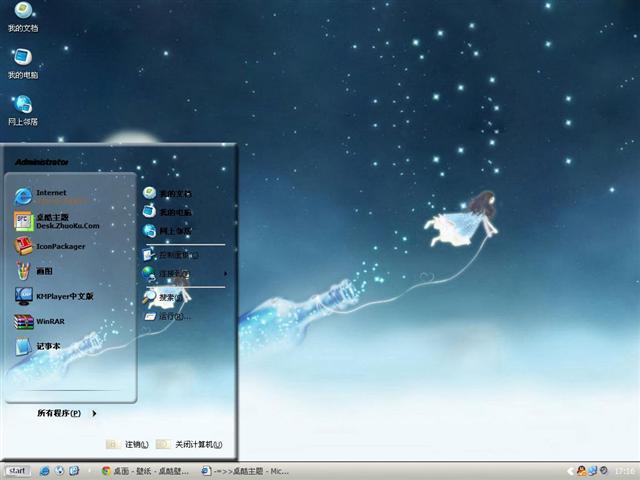
Task: Open 我的文档 desktop icon
Action: click(23, 17)
